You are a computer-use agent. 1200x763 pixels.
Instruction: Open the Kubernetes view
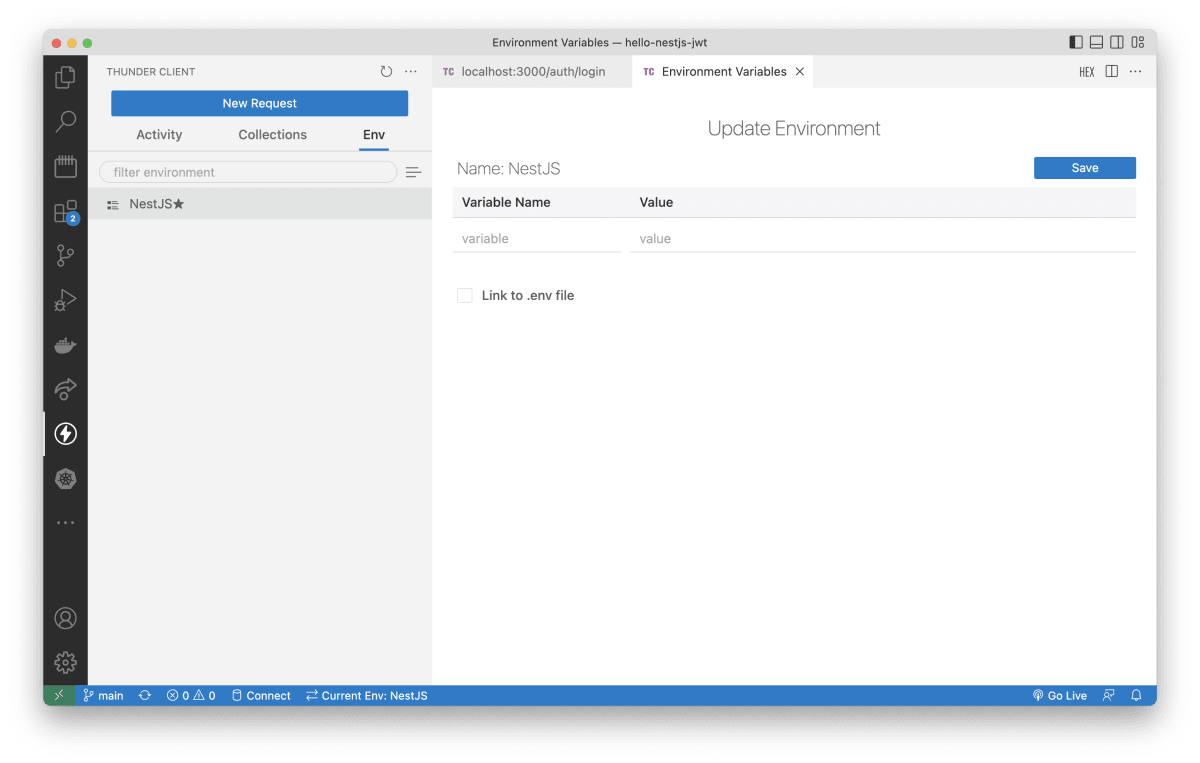[65, 479]
